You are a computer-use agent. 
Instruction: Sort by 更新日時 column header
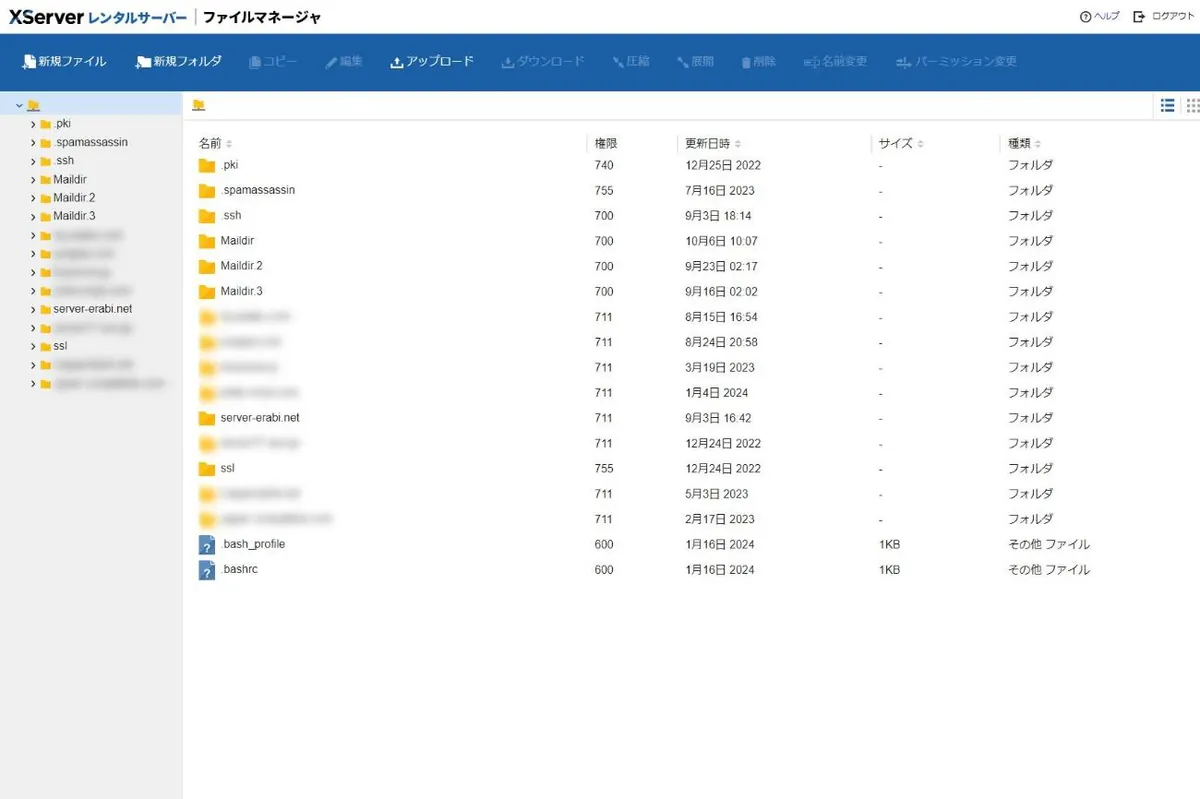713,144
